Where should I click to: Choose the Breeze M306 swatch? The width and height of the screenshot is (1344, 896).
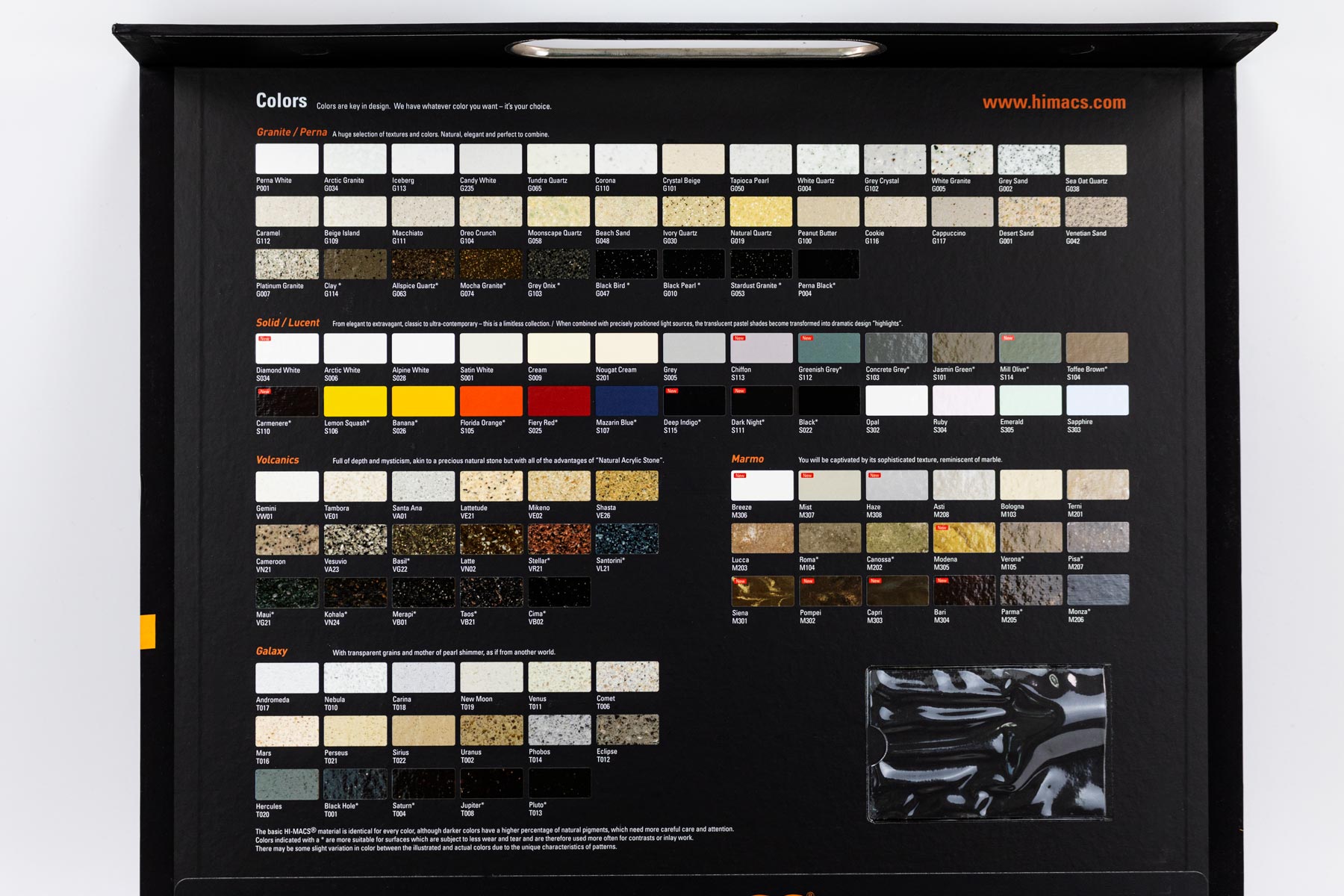click(x=762, y=485)
